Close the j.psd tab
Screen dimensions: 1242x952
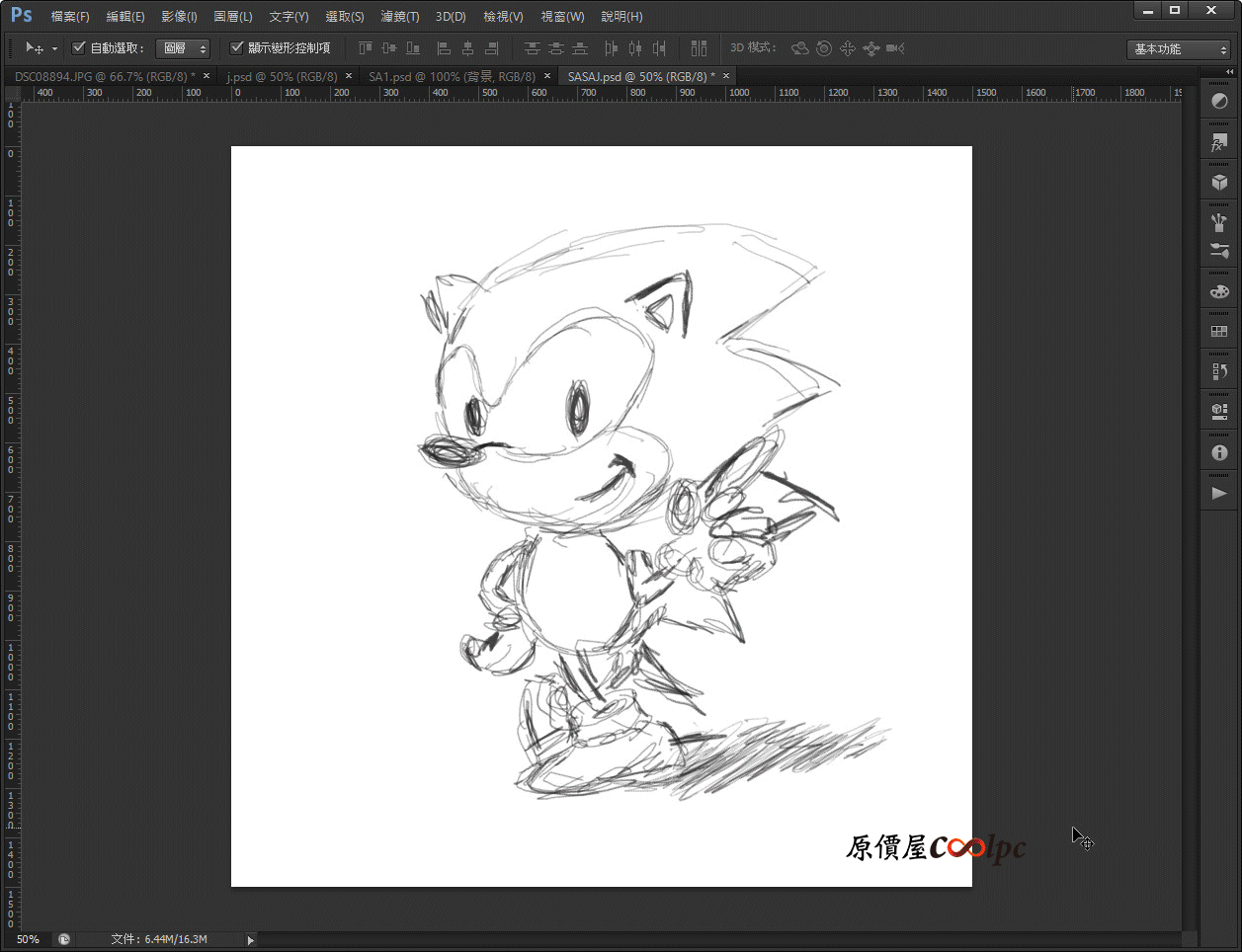pos(349,76)
